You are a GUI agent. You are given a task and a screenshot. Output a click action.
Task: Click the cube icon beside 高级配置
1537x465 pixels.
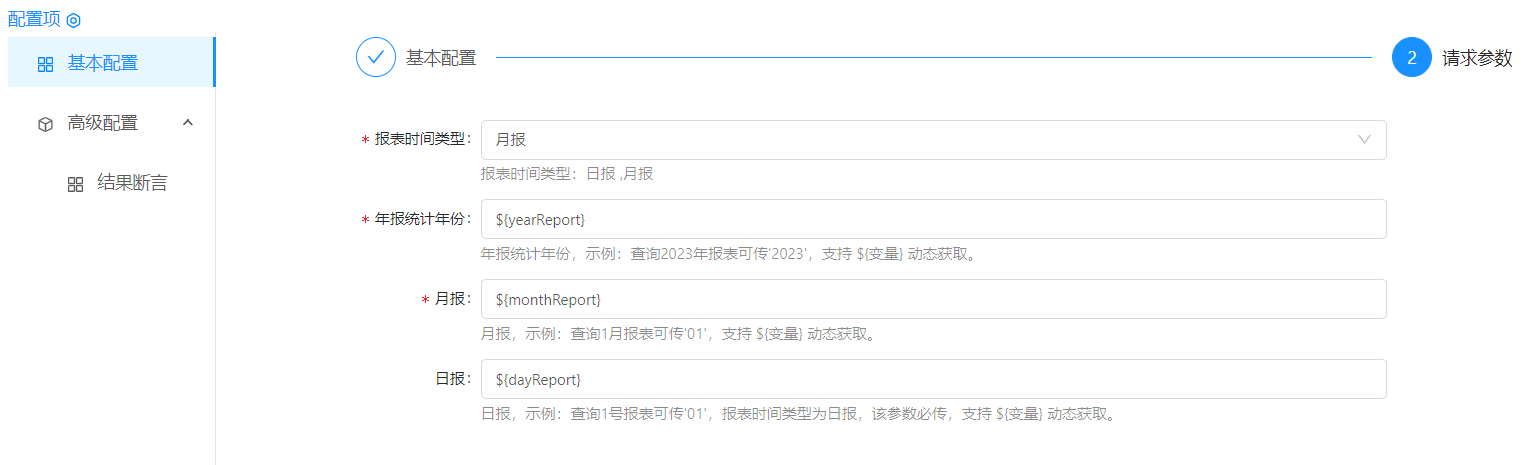(x=45, y=124)
